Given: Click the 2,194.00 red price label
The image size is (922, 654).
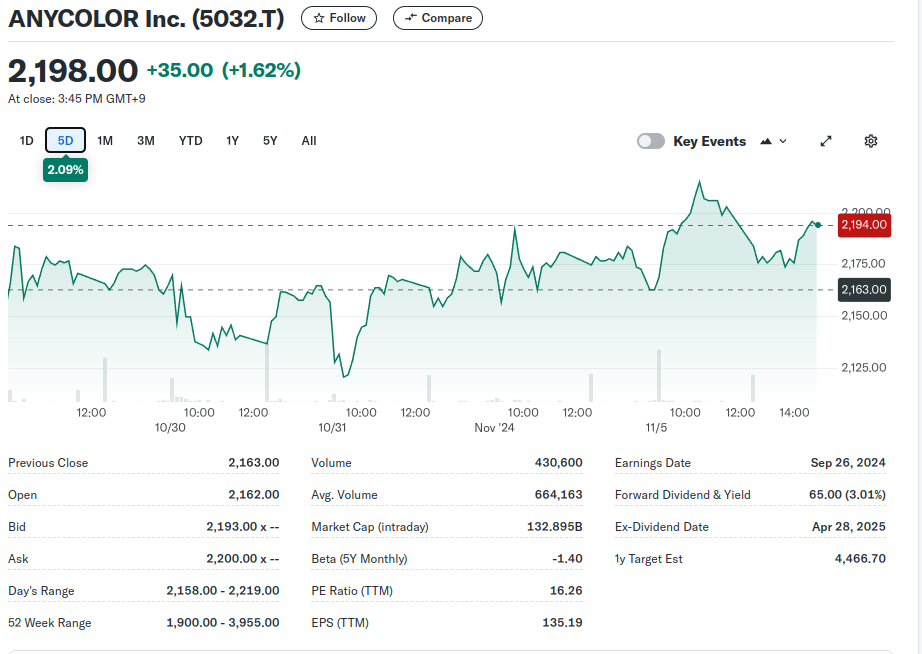Looking at the screenshot, I should (x=864, y=225).
